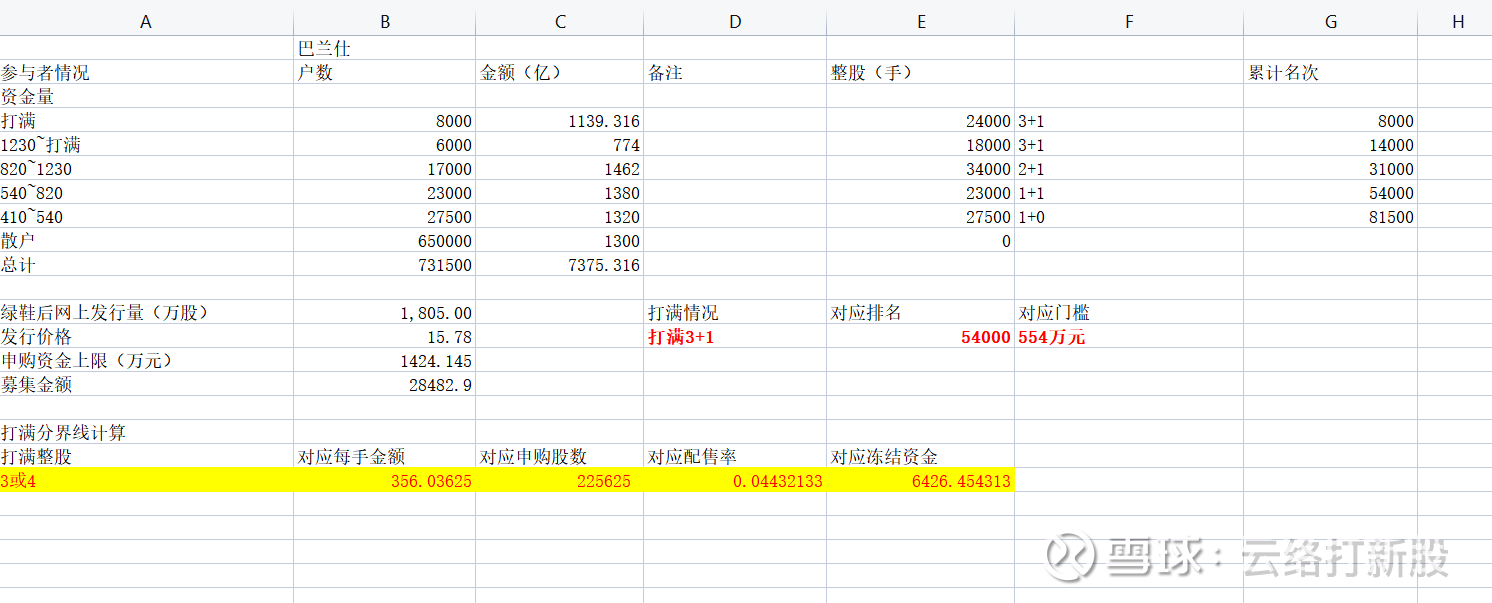
Task: Select the highlighted value 356.03625
Action: tap(385, 480)
